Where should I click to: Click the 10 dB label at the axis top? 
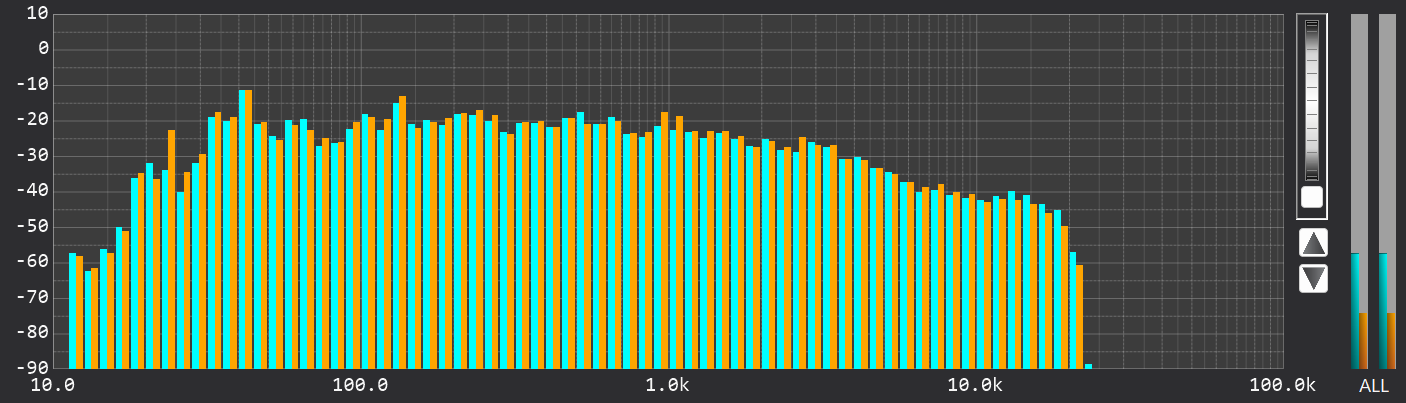click(38, 13)
